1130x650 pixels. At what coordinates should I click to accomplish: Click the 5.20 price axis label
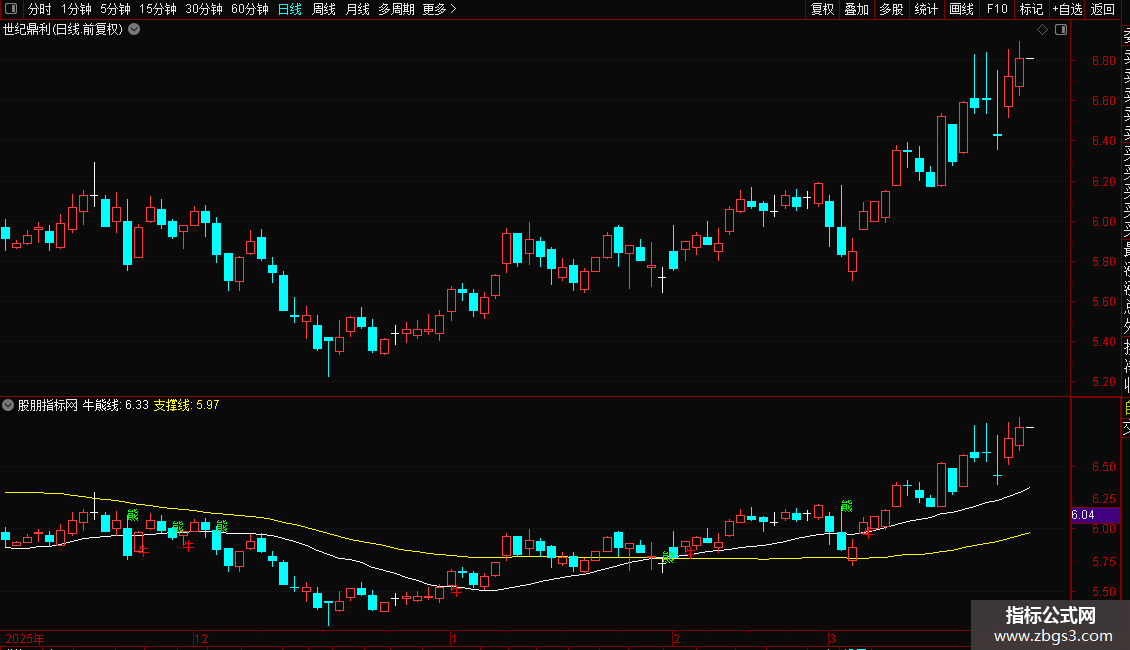click(1103, 382)
